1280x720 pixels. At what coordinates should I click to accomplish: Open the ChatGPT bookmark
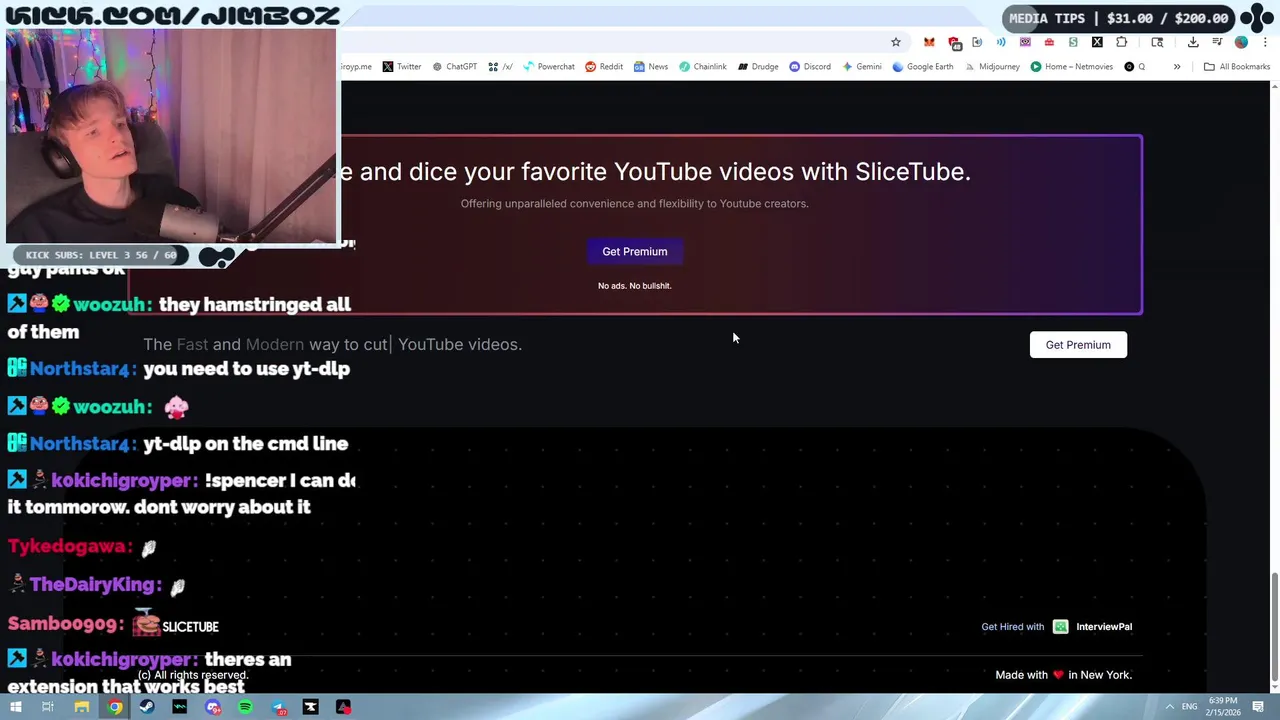tap(454, 67)
